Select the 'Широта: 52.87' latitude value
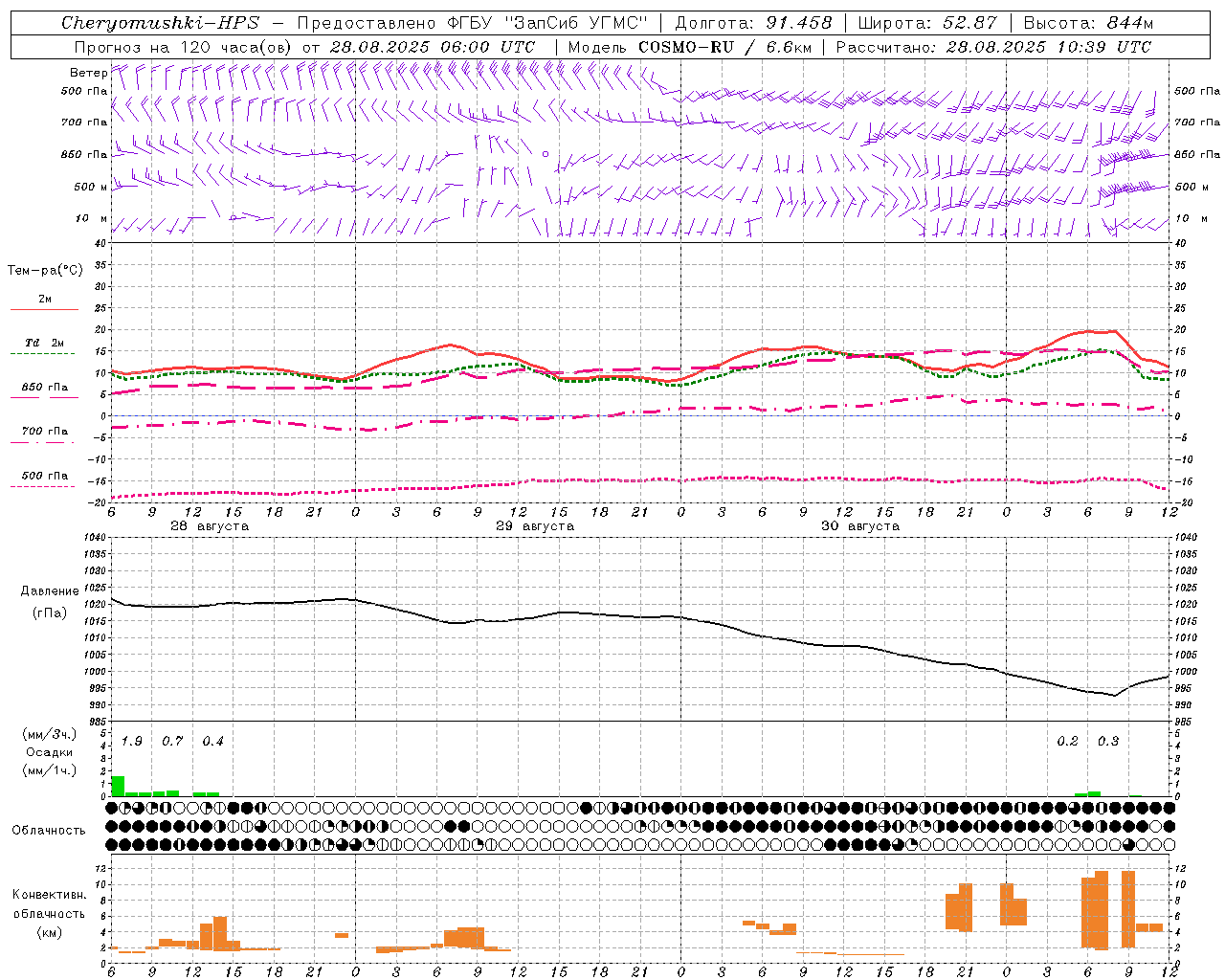The height and width of the screenshot is (980, 1225). [927, 23]
